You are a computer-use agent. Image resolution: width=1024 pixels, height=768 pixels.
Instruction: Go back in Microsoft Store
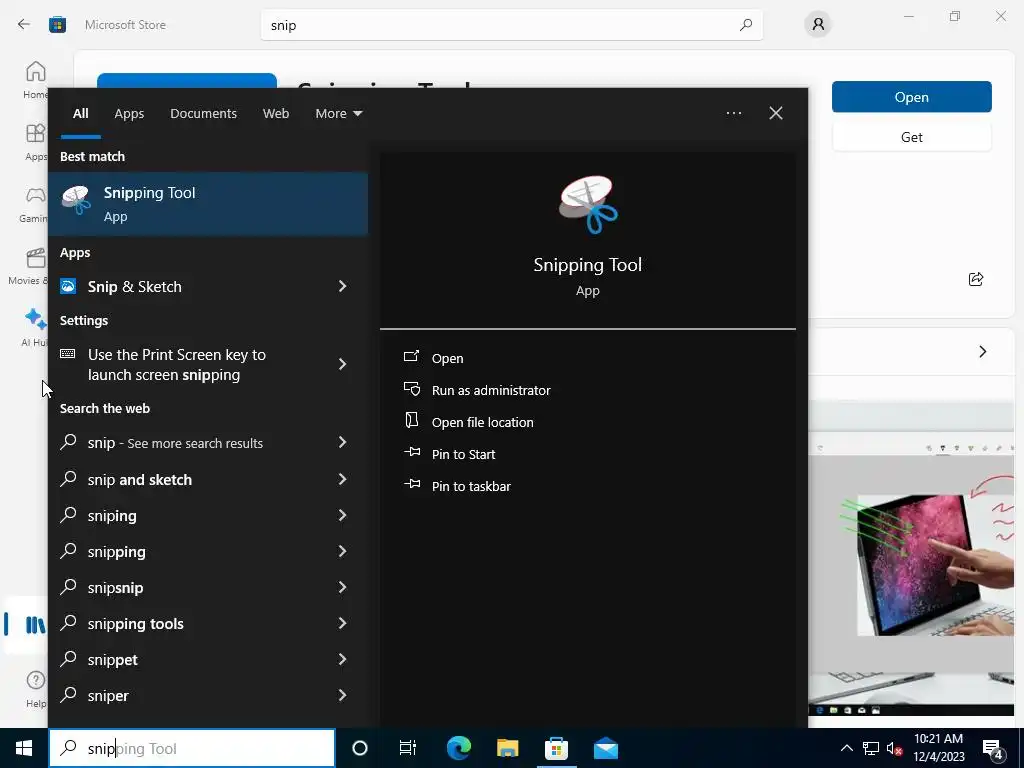24,25
